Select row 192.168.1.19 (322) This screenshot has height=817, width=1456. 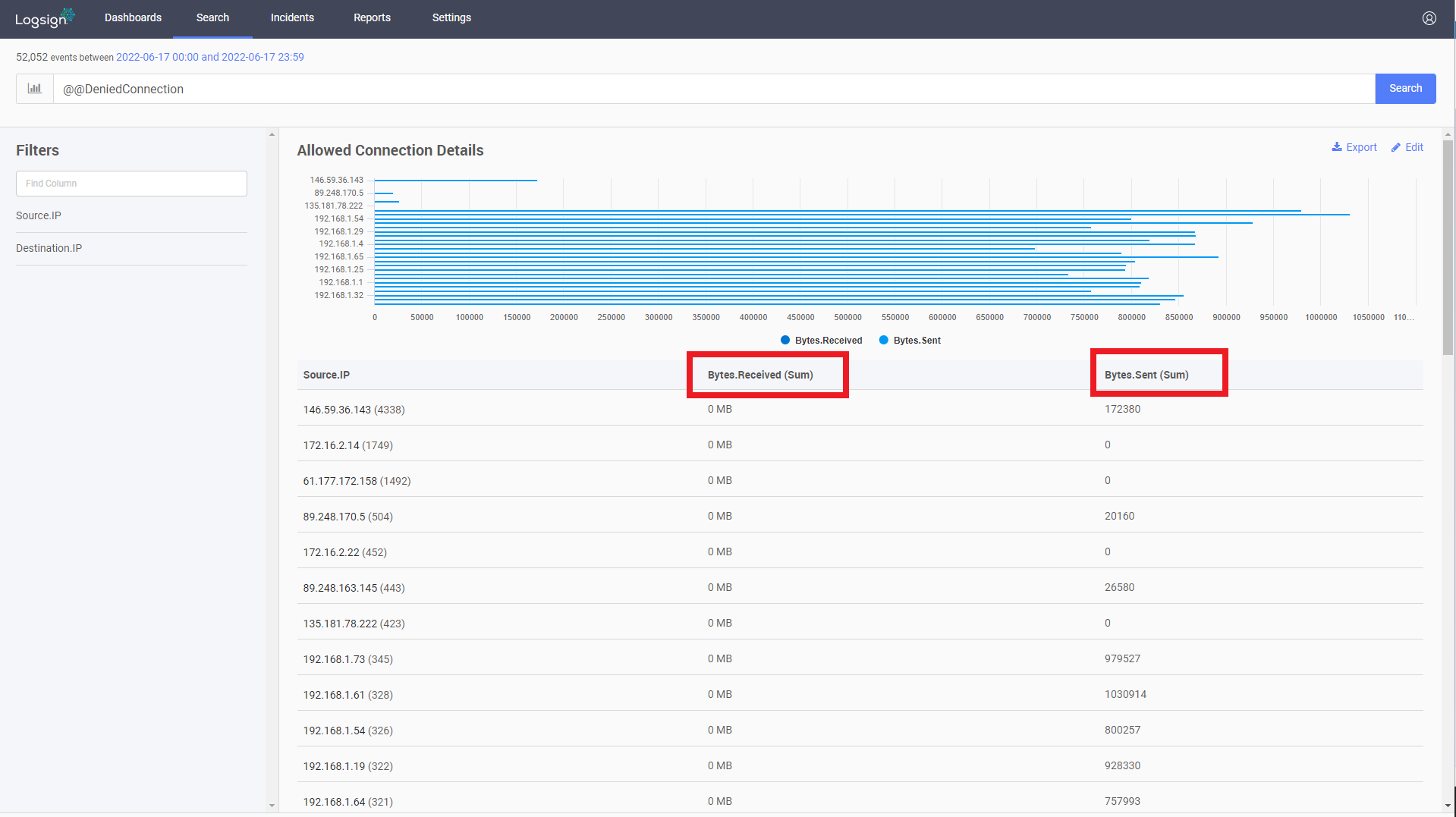tap(860, 765)
